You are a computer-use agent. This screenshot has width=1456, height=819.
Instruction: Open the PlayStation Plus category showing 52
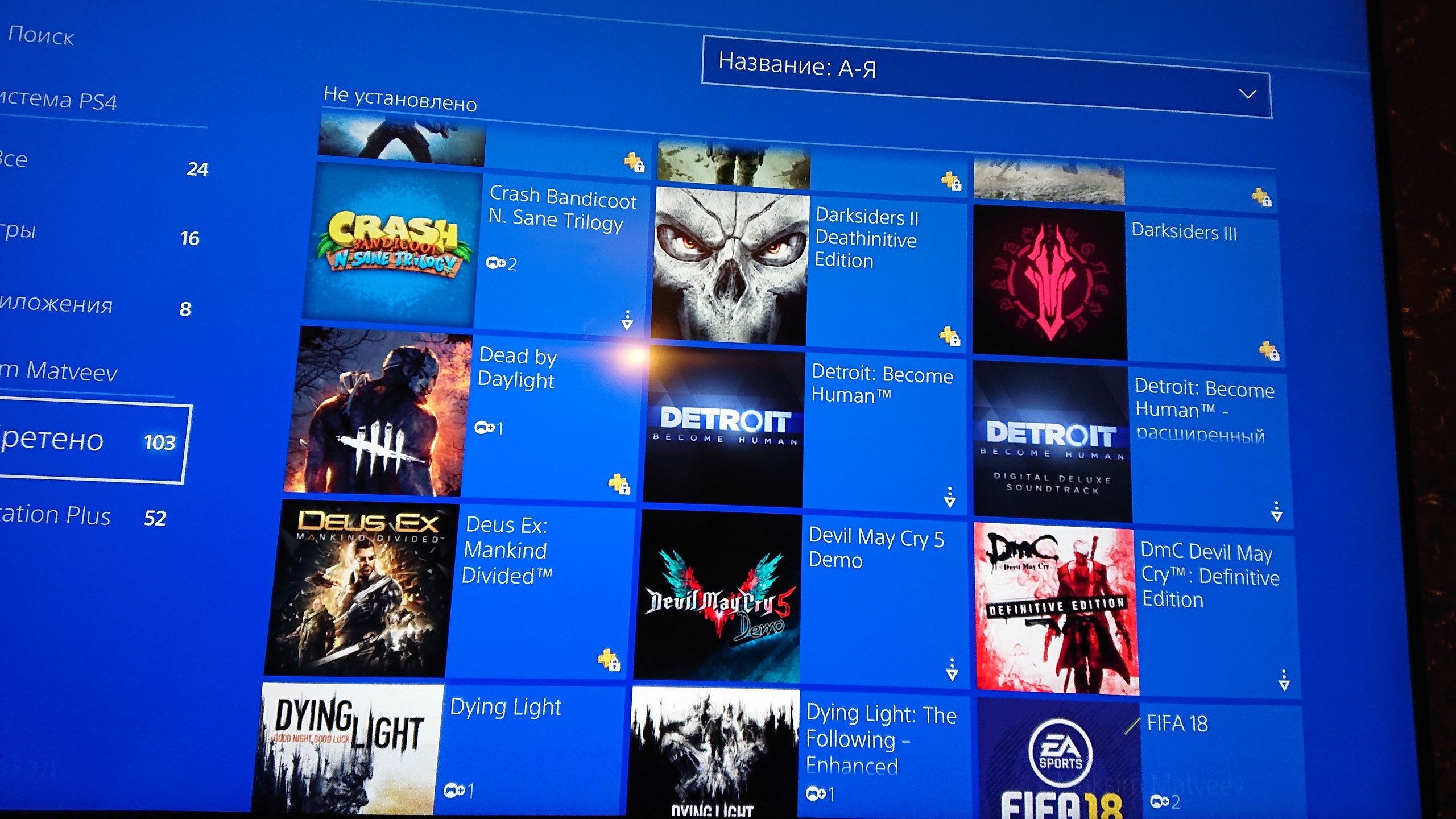pyautogui.click(x=82, y=515)
